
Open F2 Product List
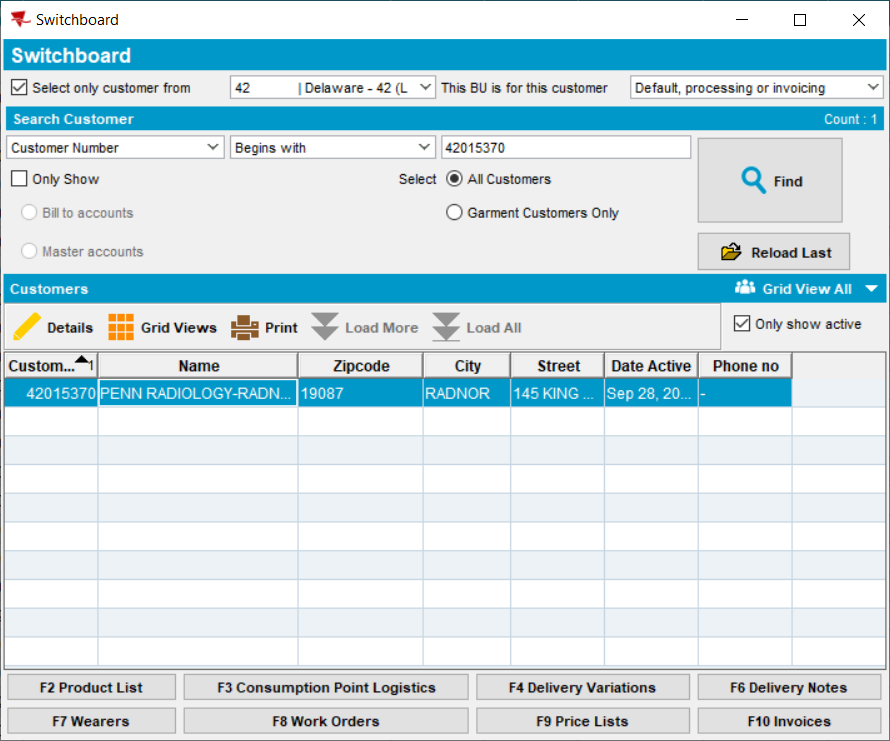tap(91, 688)
